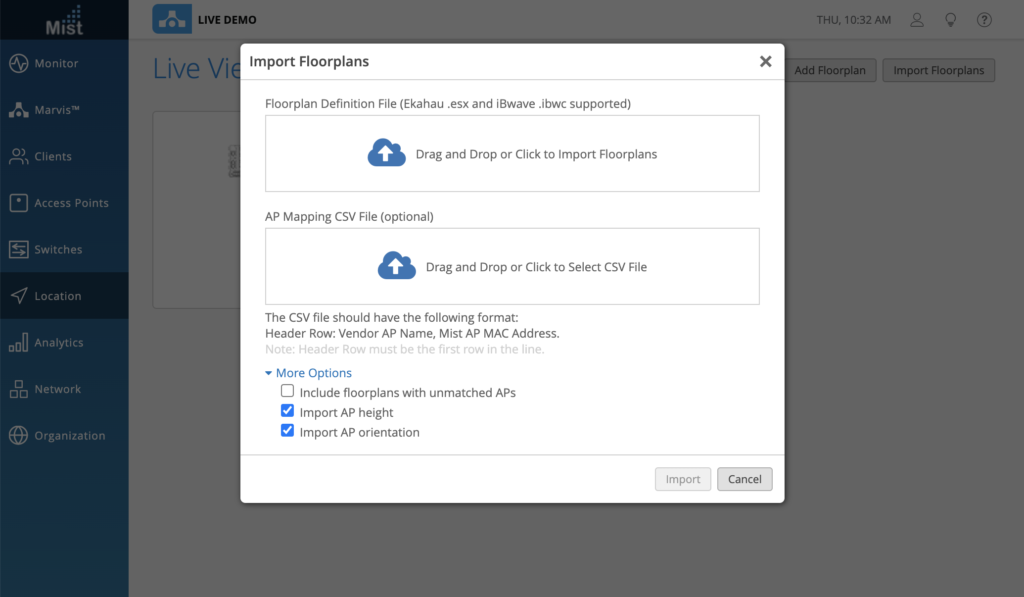Viewport: 1024px width, 597px height.
Task: Click the Access Points icon
Action: click(x=18, y=203)
